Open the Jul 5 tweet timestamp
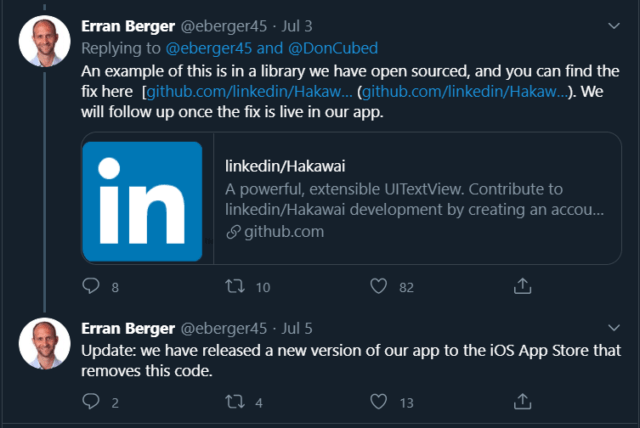The width and height of the screenshot is (640, 428). click(x=298, y=327)
